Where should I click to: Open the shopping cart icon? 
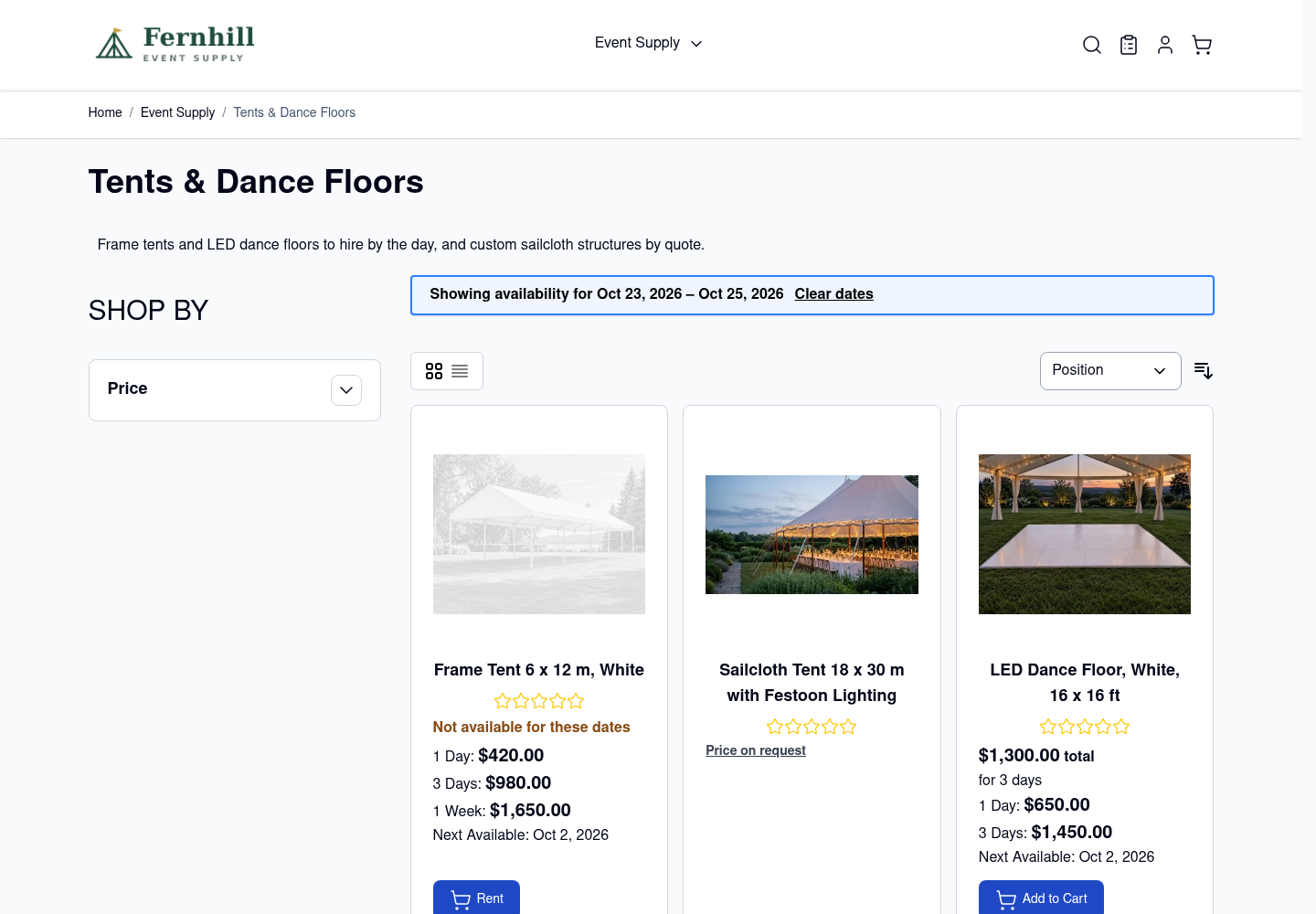pyautogui.click(x=1202, y=45)
